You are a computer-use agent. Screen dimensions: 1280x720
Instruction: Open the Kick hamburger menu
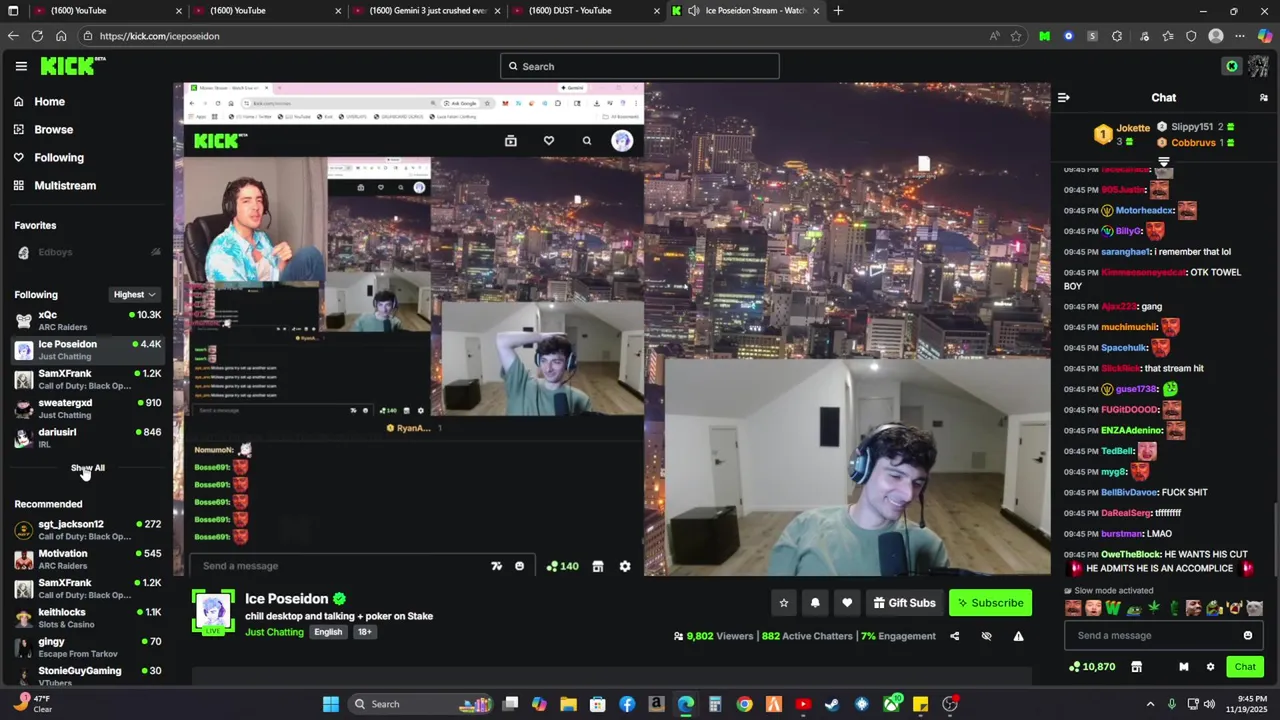coord(21,66)
